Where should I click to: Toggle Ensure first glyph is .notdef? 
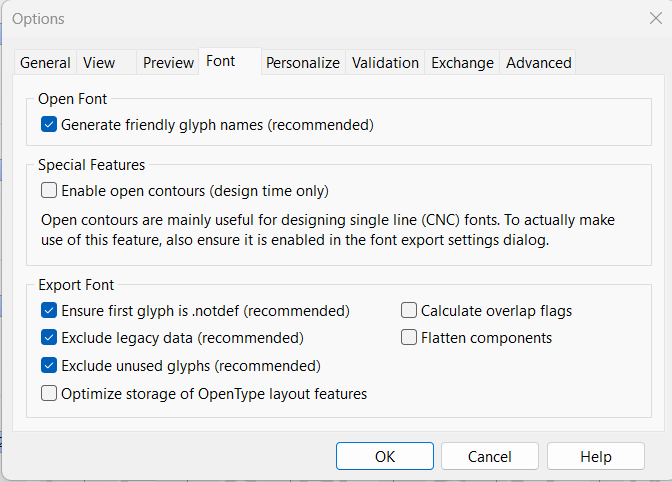[x=49, y=310]
